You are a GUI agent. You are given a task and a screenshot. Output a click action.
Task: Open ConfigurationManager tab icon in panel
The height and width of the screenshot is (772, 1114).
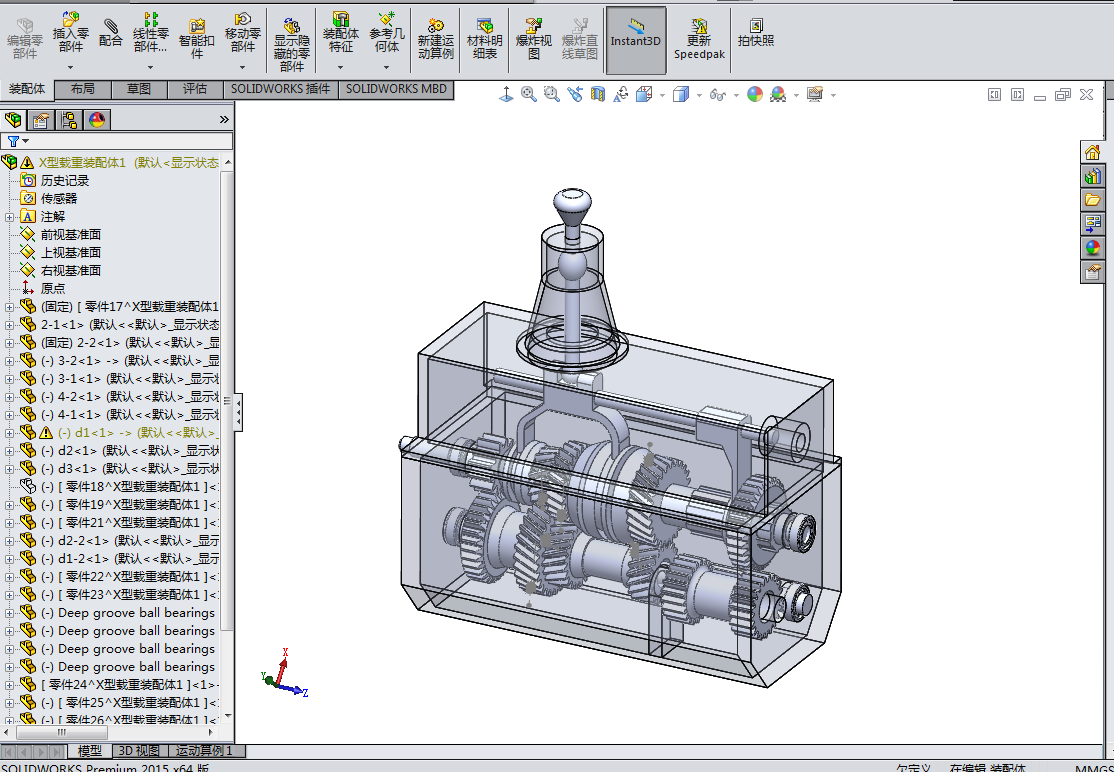(x=69, y=120)
